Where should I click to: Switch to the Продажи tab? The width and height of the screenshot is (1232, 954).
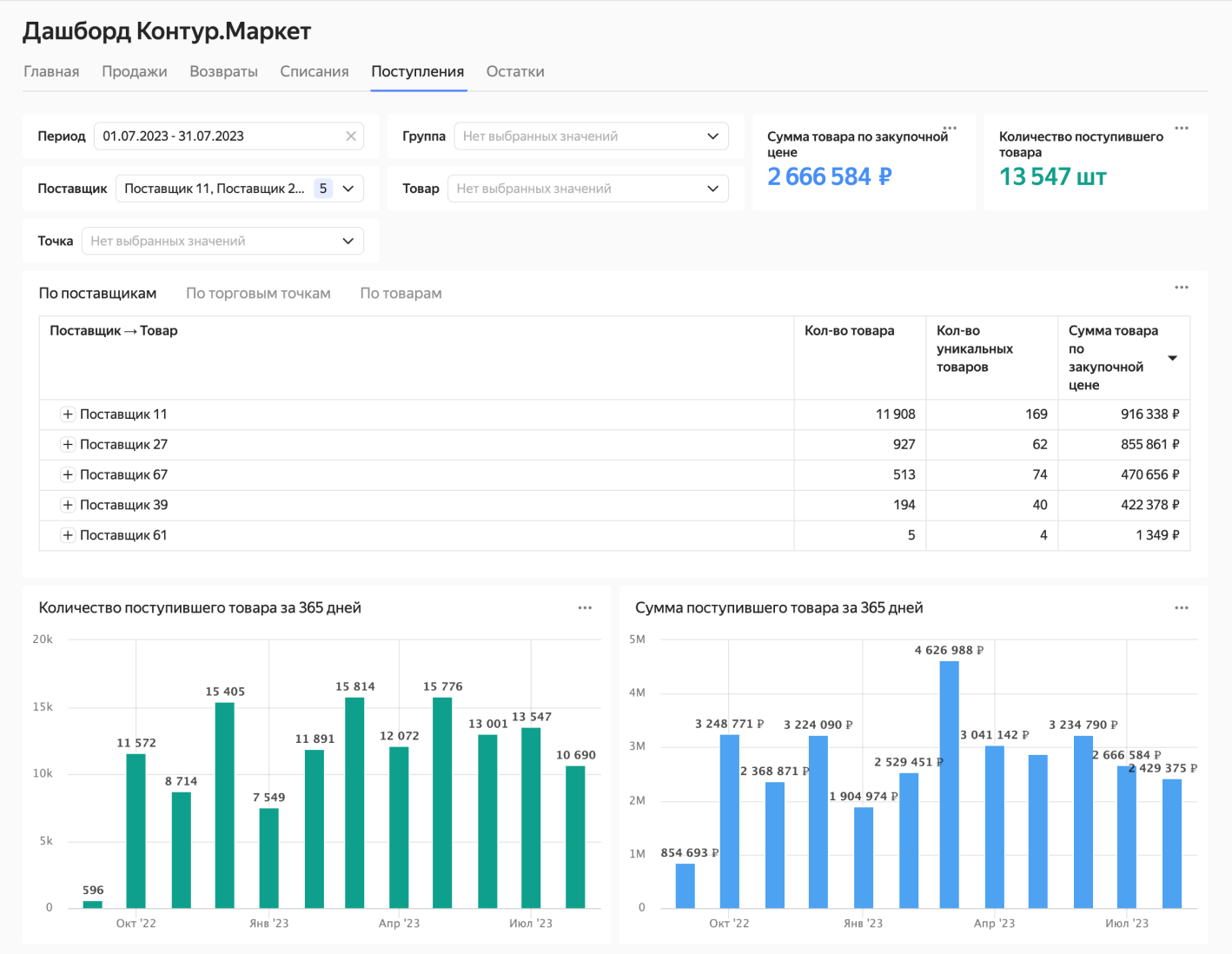(135, 72)
